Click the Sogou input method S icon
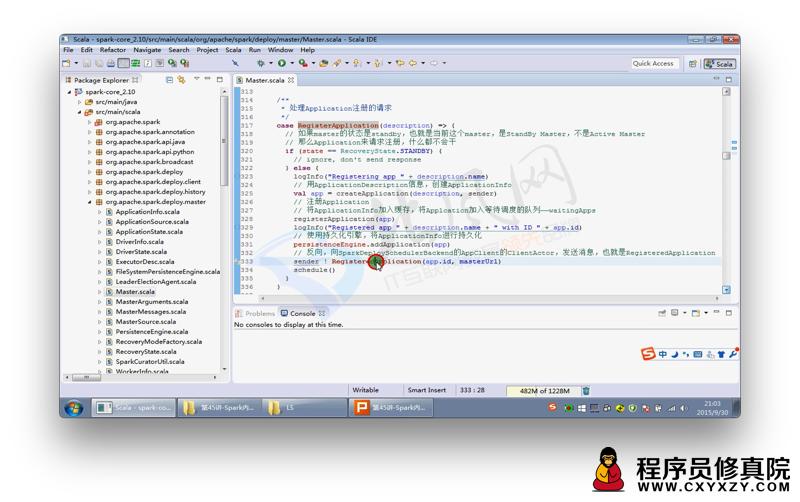Viewport: 800px width, 502px height. pos(648,354)
